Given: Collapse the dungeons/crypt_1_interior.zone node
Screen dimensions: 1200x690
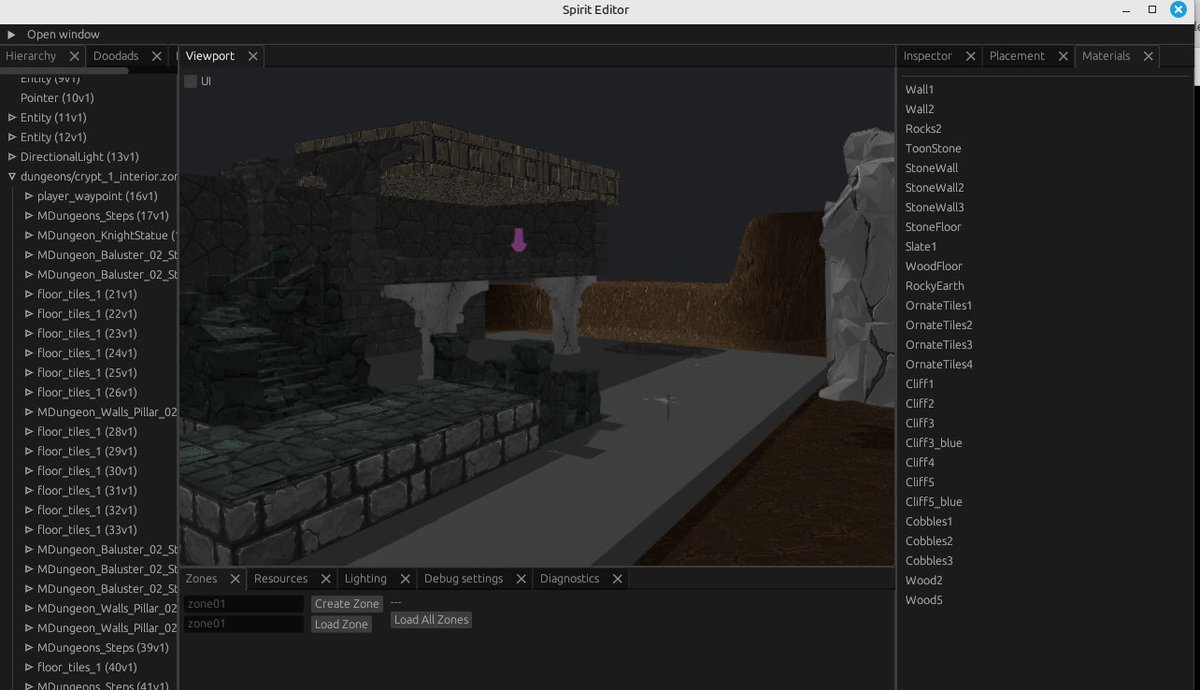Looking at the screenshot, I should [11, 176].
